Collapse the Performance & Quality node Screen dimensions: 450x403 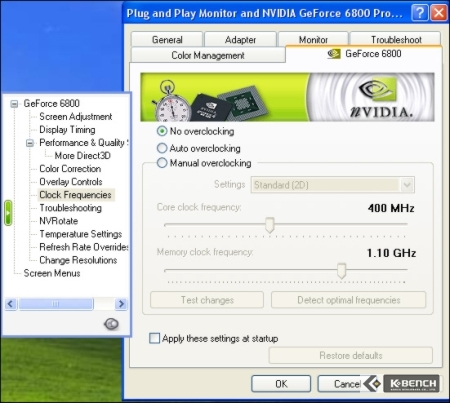30,143
